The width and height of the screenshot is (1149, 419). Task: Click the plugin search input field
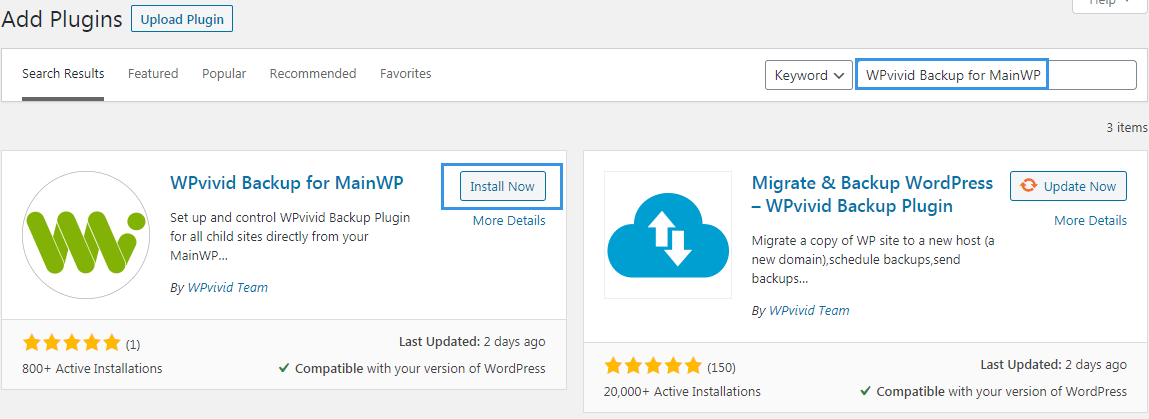pos(996,75)
